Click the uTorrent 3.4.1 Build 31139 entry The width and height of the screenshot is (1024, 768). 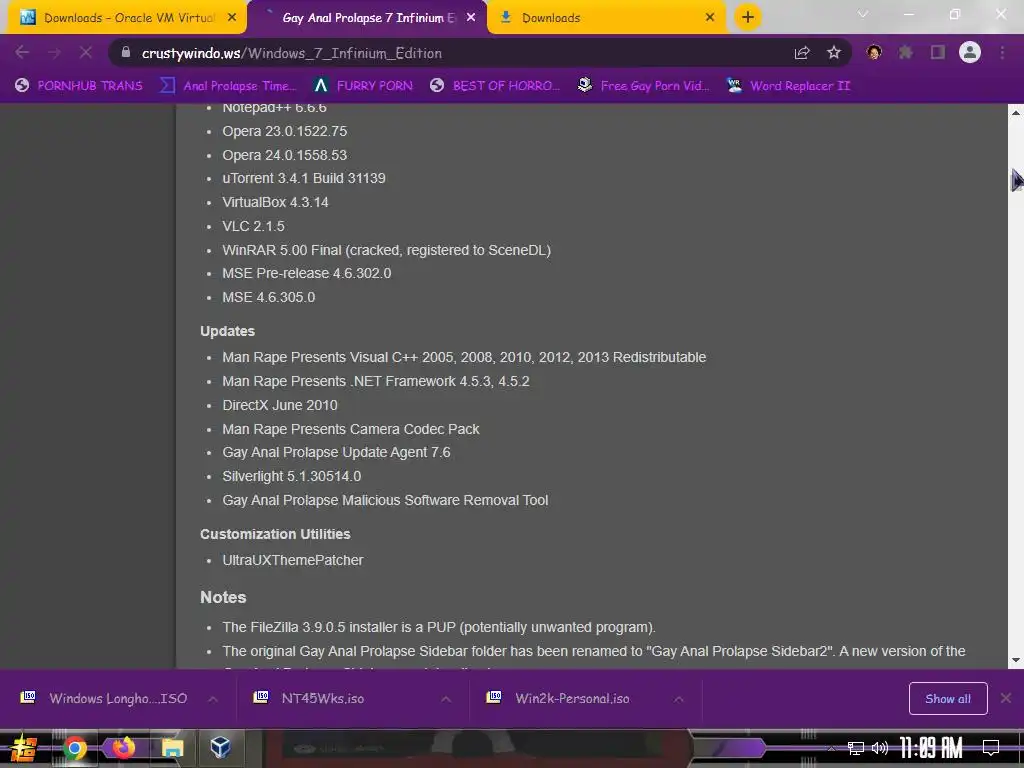click(304, 178)
